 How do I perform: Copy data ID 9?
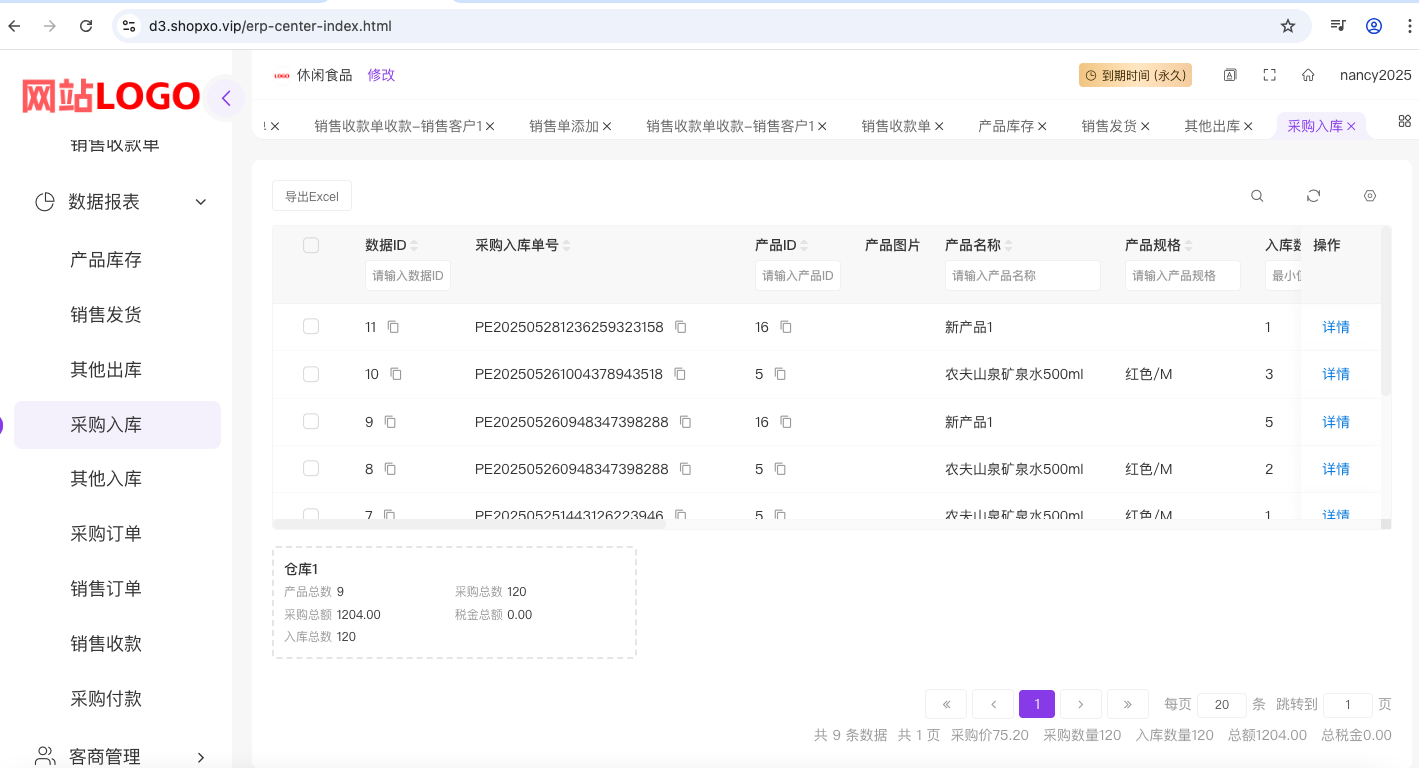point(390,422)
